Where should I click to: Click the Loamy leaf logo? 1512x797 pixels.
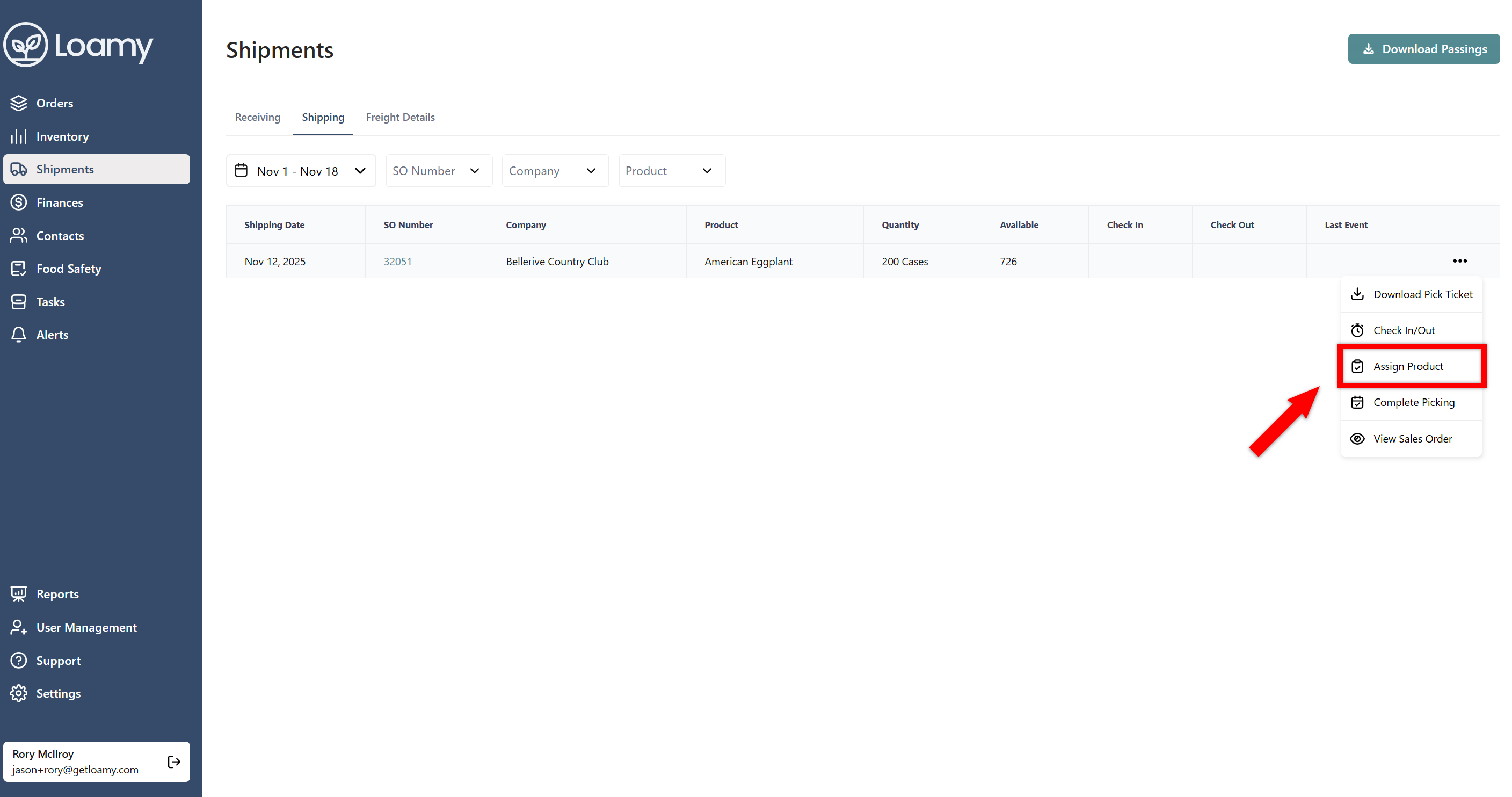(x=26, y=45)
